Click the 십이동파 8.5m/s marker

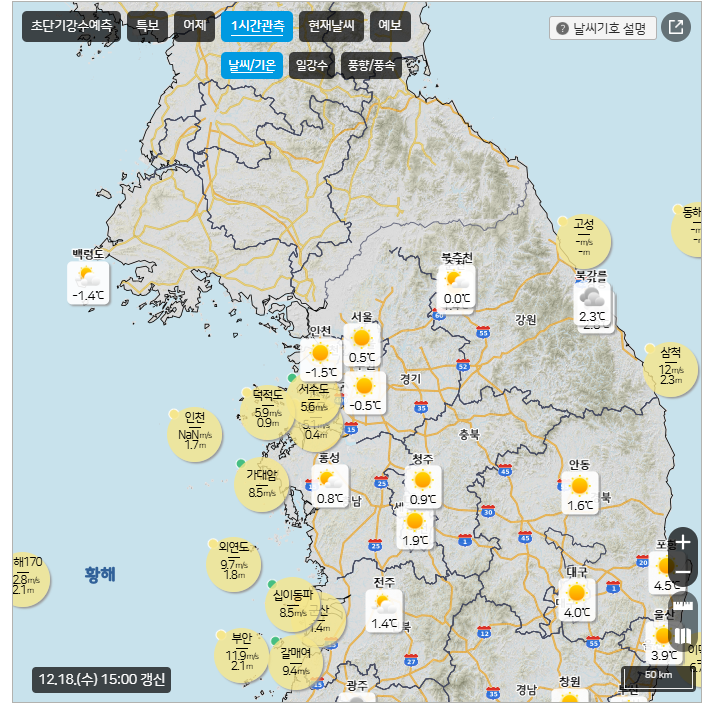pos(292,604)
